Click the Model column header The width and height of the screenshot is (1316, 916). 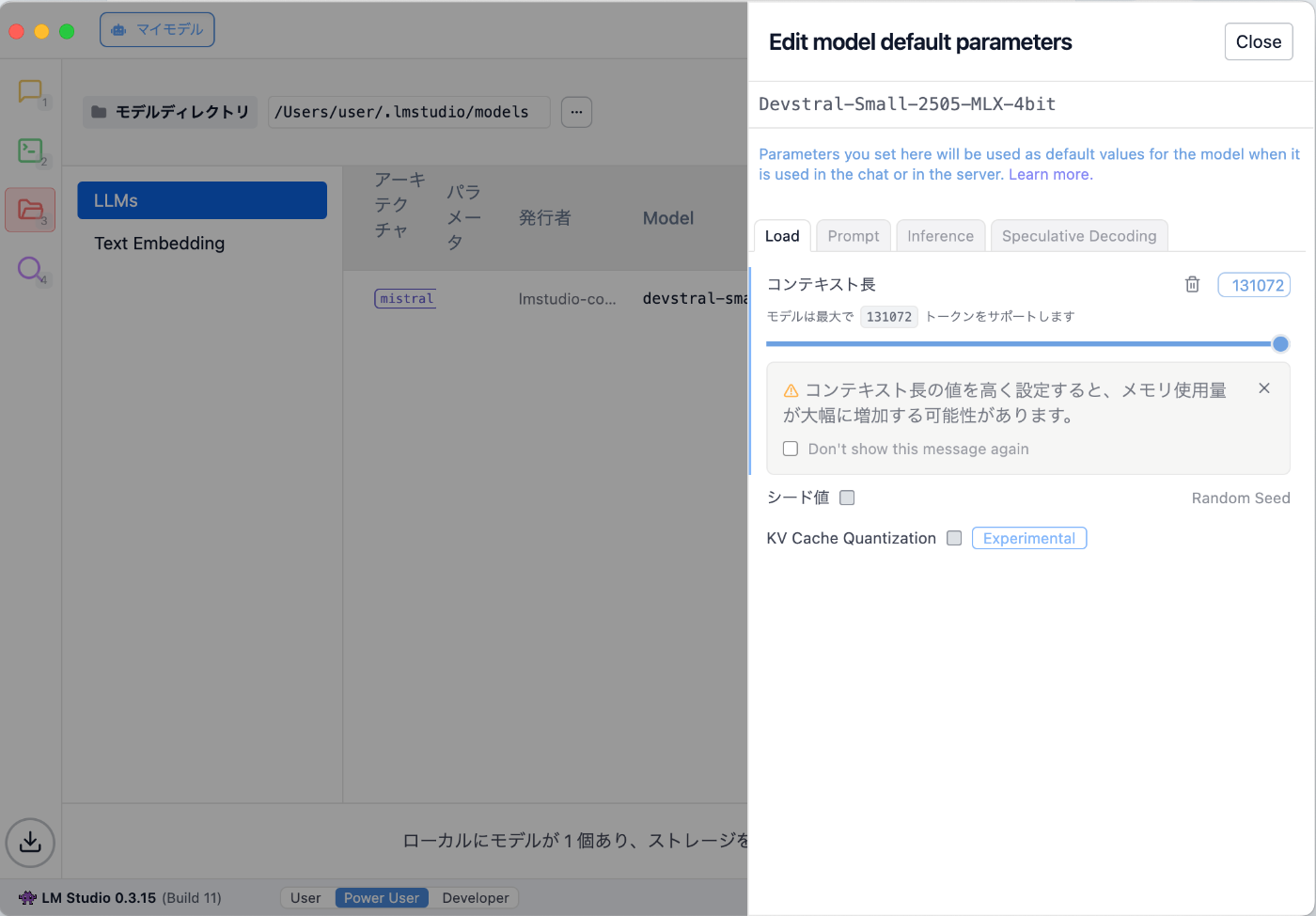coord(668,218)
